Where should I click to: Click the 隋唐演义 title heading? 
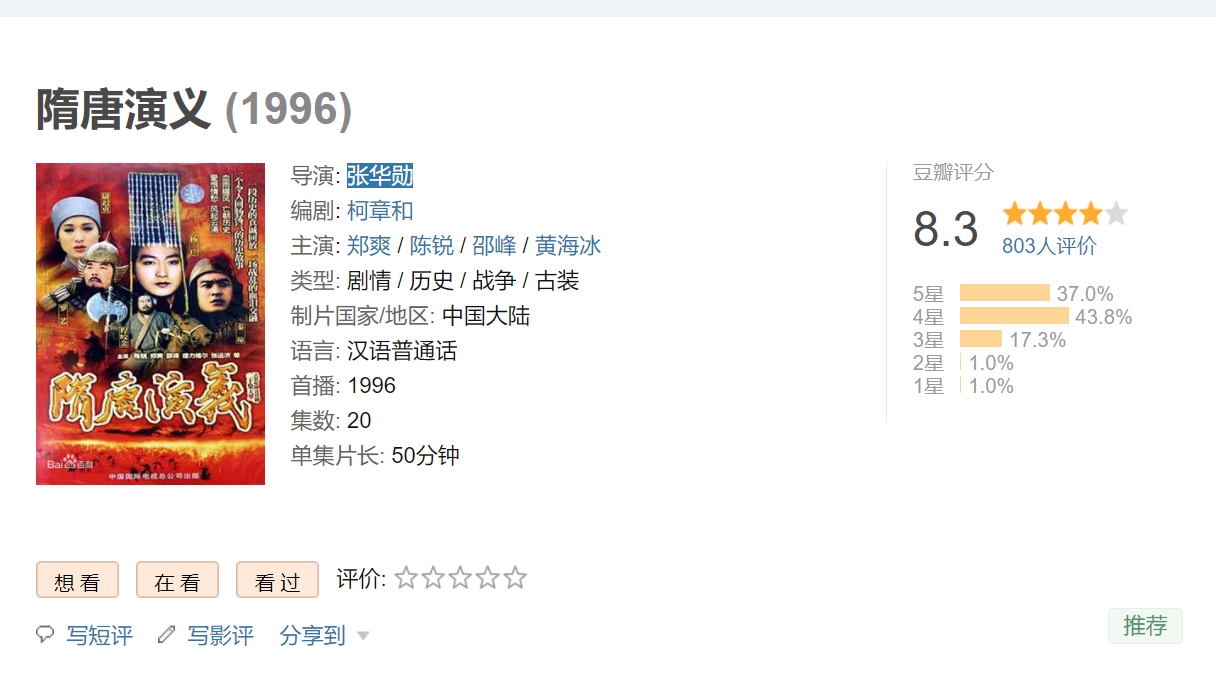pos(124,110)
